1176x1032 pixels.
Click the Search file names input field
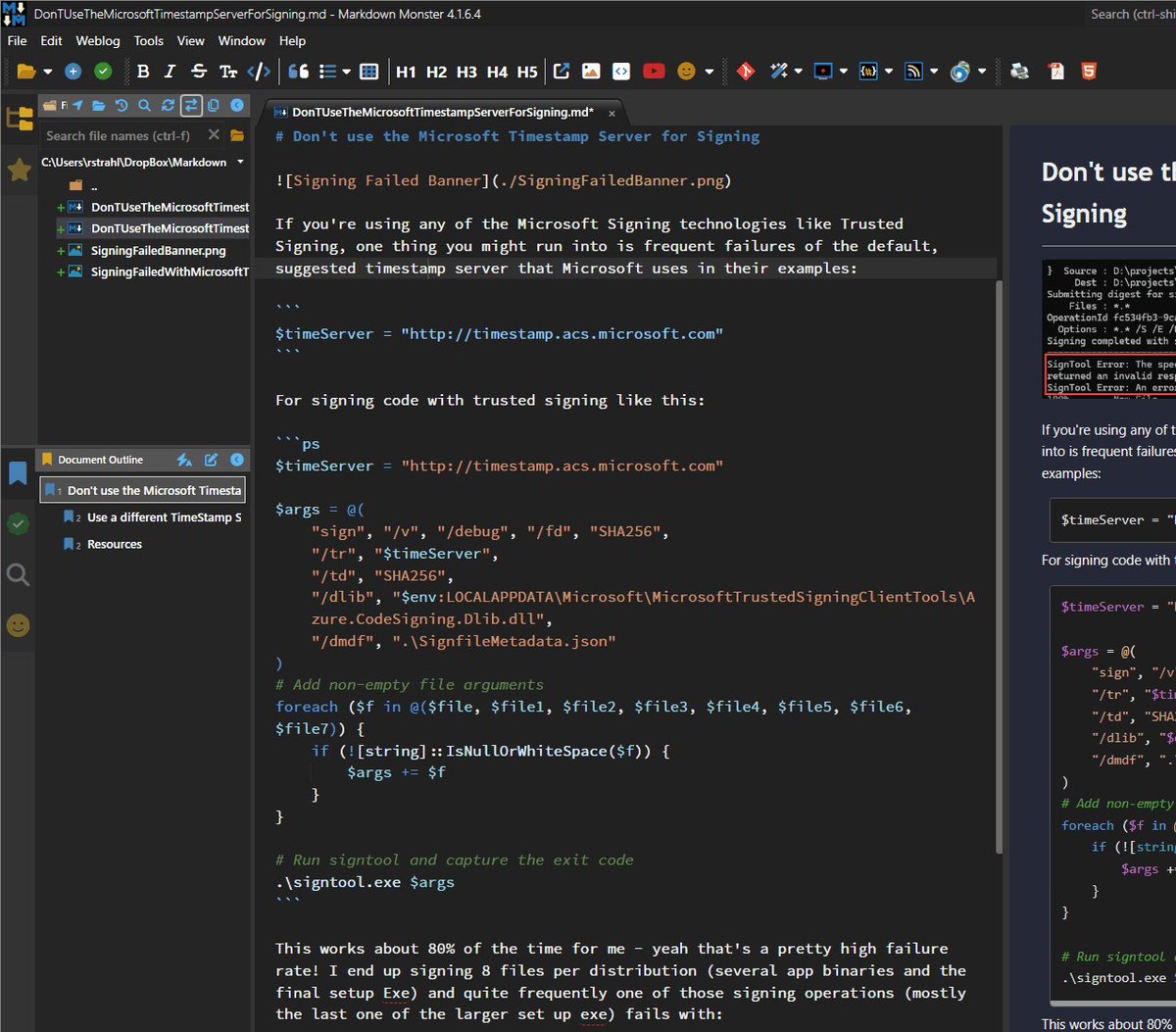(121, 135)
